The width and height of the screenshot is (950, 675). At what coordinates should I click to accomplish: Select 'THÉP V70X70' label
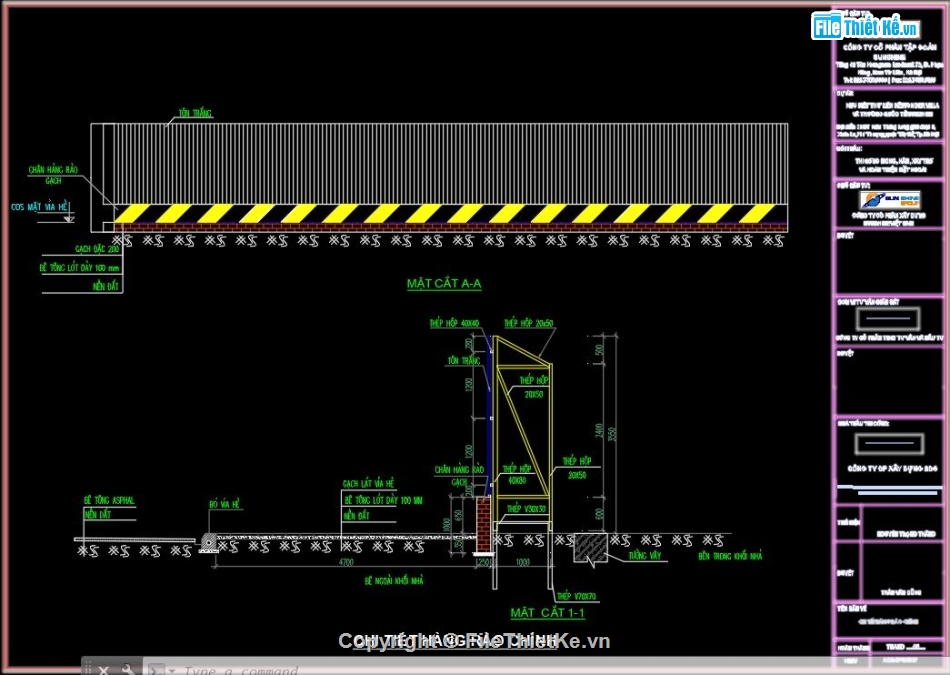click(x=576, y=596)
